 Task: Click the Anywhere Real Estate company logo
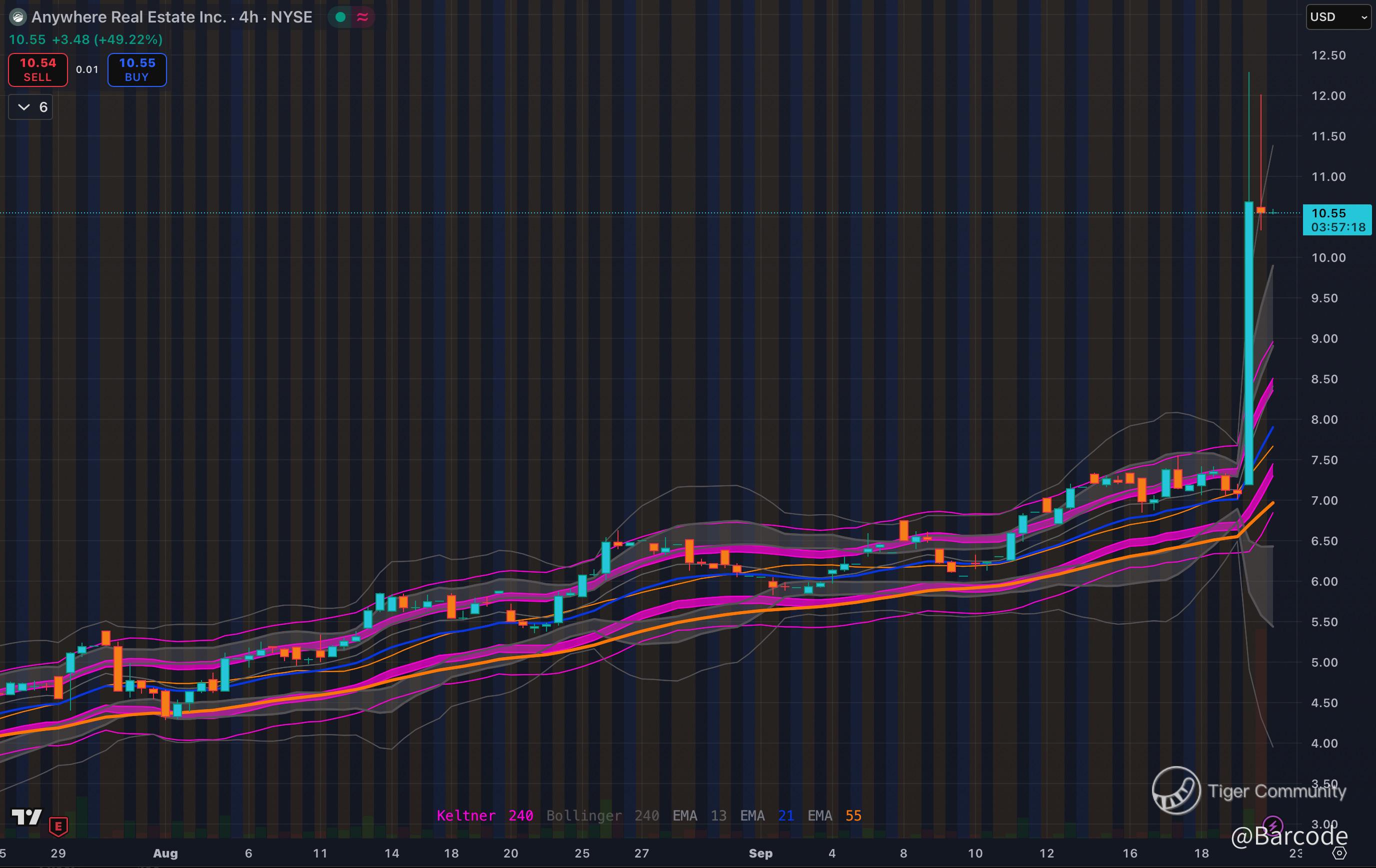[18, 17]
